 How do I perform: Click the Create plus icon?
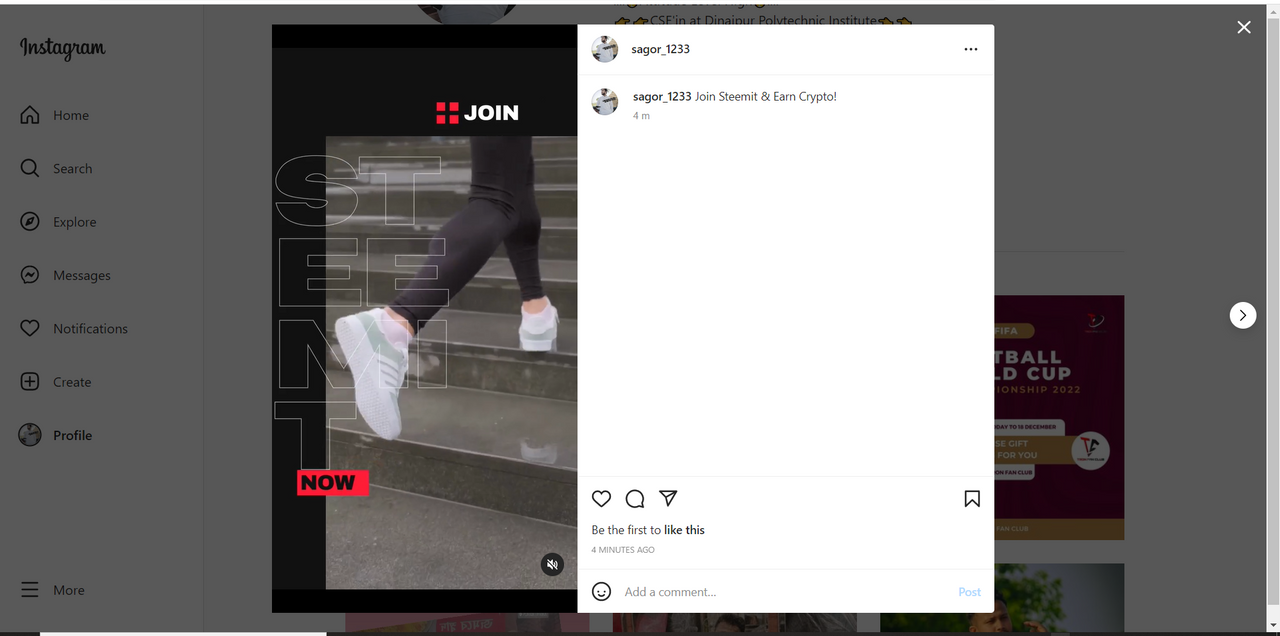30,382
